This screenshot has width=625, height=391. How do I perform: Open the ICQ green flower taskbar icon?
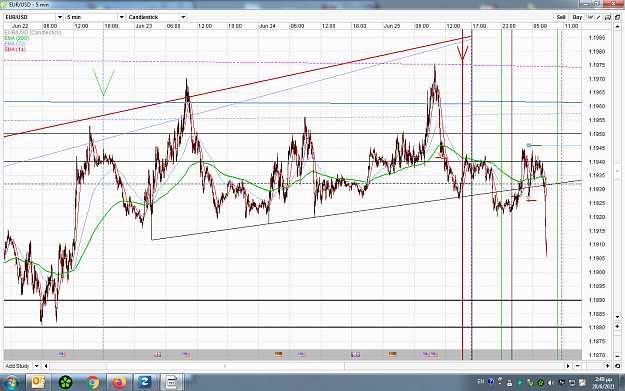coord(65,383)
